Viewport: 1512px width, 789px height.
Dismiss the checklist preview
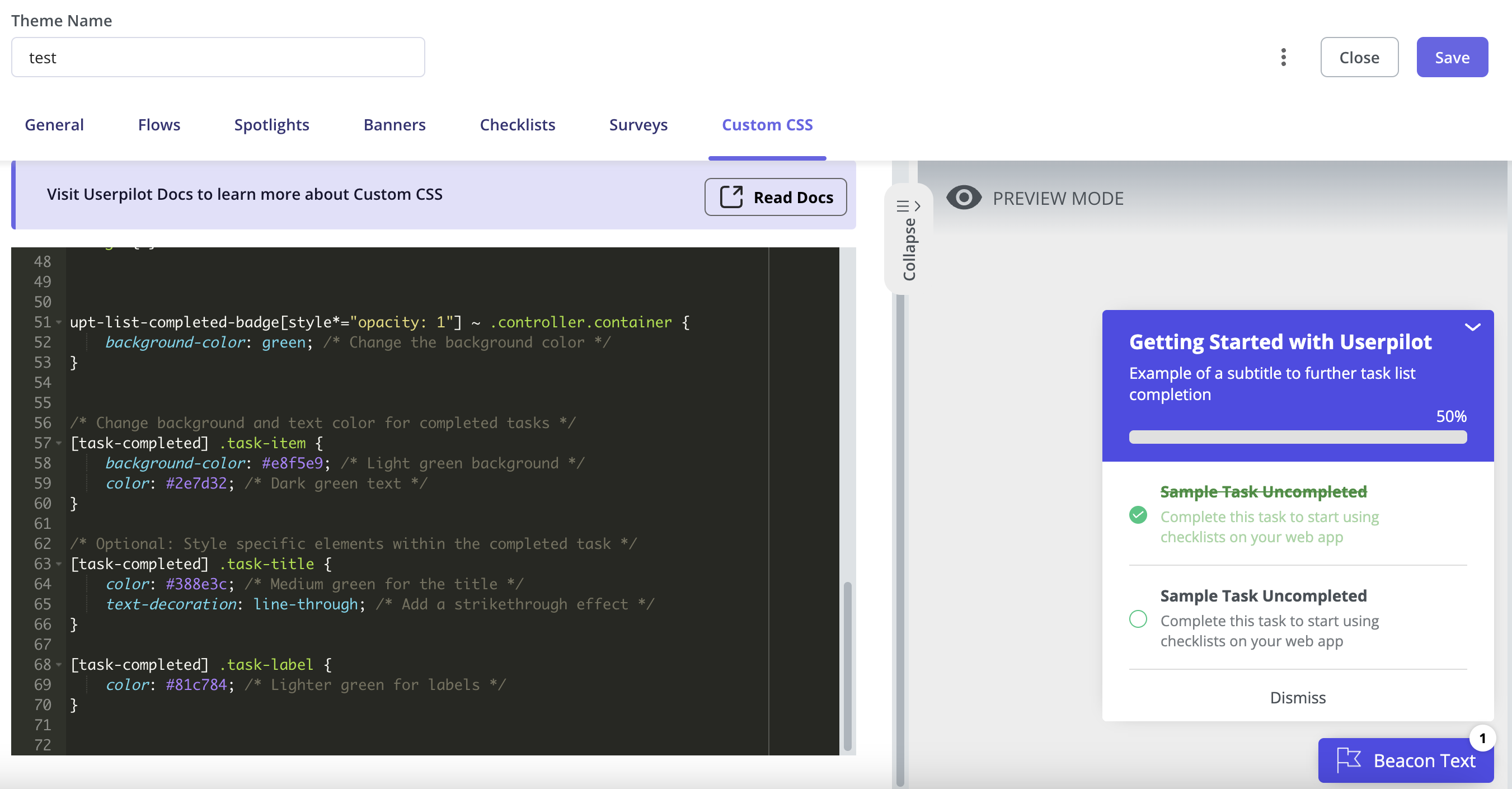1297,697
